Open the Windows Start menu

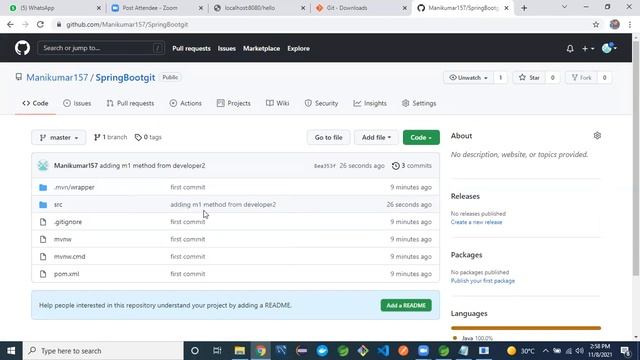tap(11, 351)
